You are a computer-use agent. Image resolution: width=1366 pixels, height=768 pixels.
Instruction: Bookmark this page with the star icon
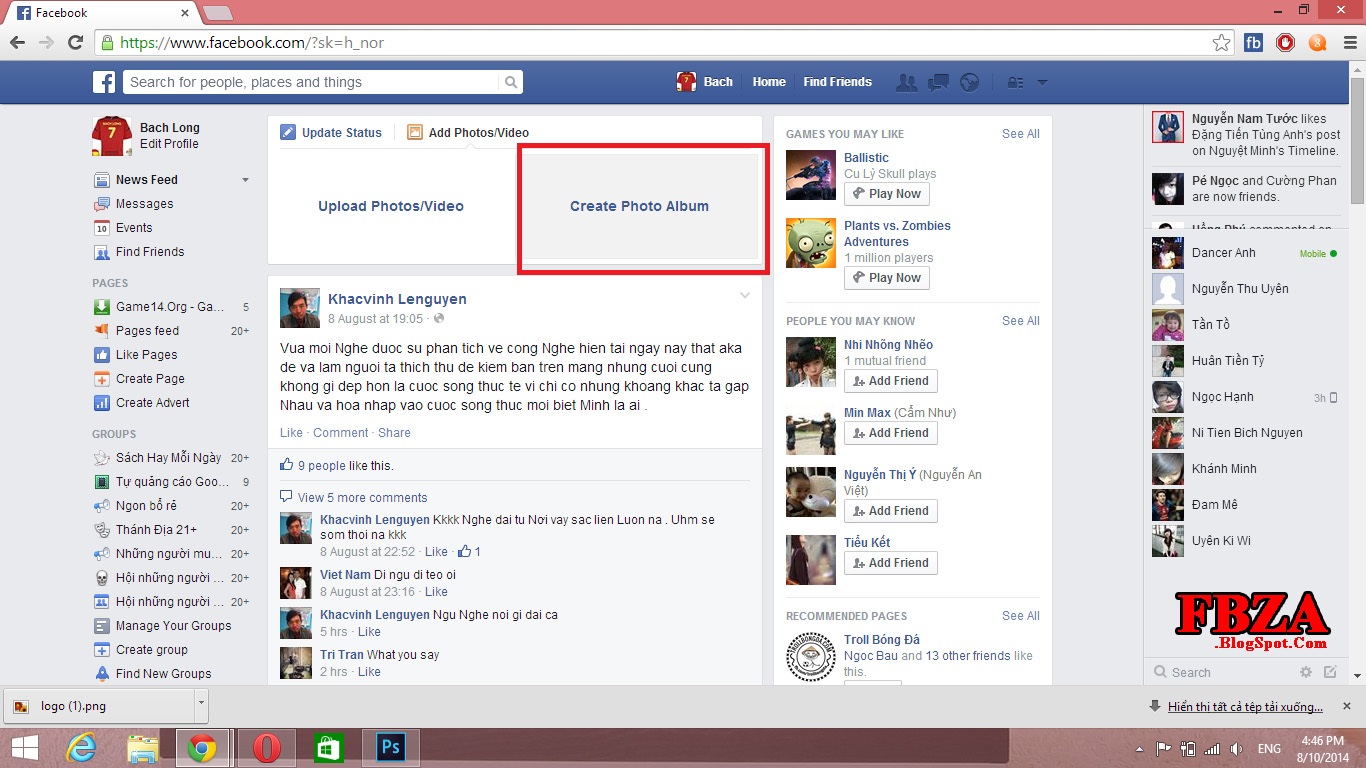(1221, 43)
